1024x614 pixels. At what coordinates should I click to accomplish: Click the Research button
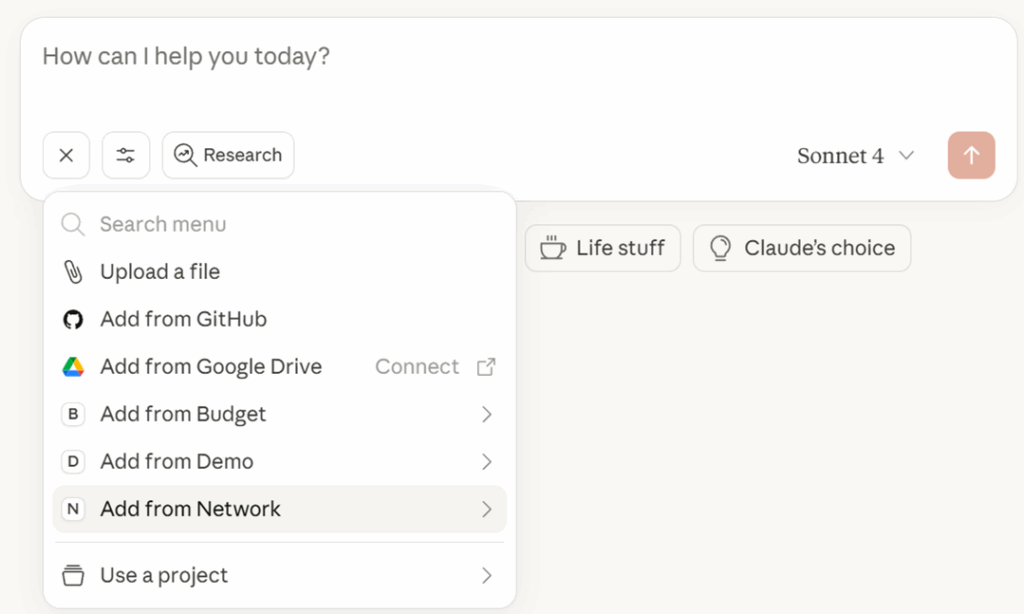(228, 155)
